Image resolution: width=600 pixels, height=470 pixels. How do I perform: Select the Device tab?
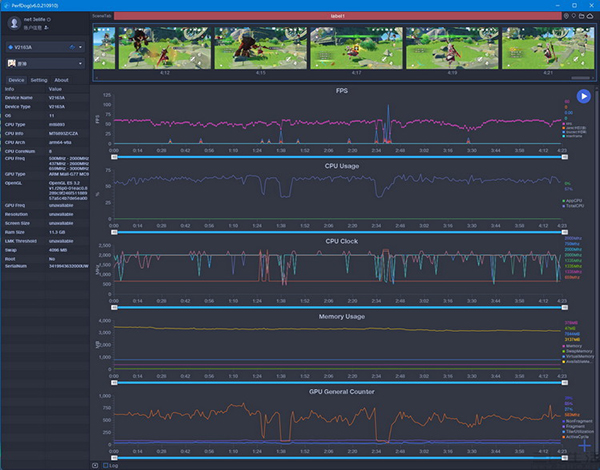point(16,79)
